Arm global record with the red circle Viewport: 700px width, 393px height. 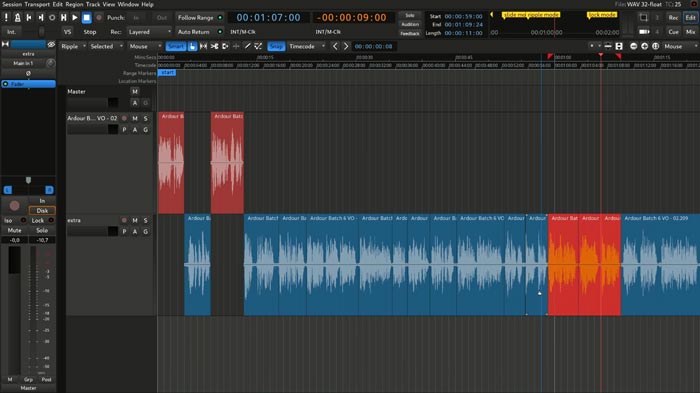pyautogui.click(x=99, y=17)
